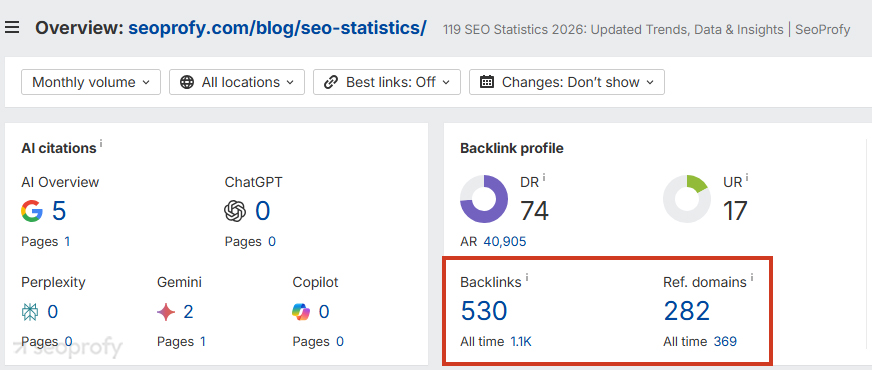Open AI Overview count 5

(x=59, y=211)
